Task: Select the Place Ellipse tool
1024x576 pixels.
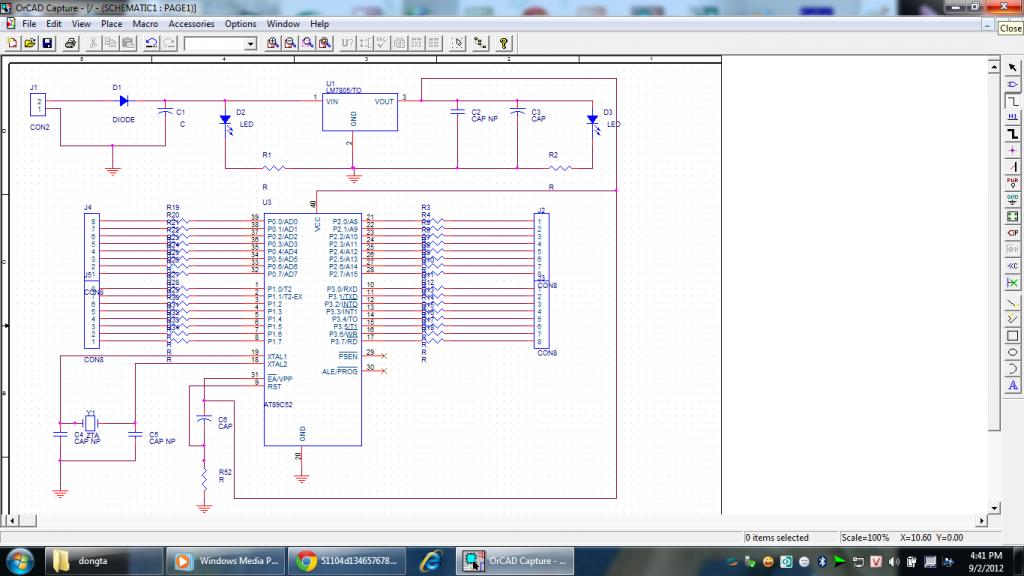Action: (1012, 352)
